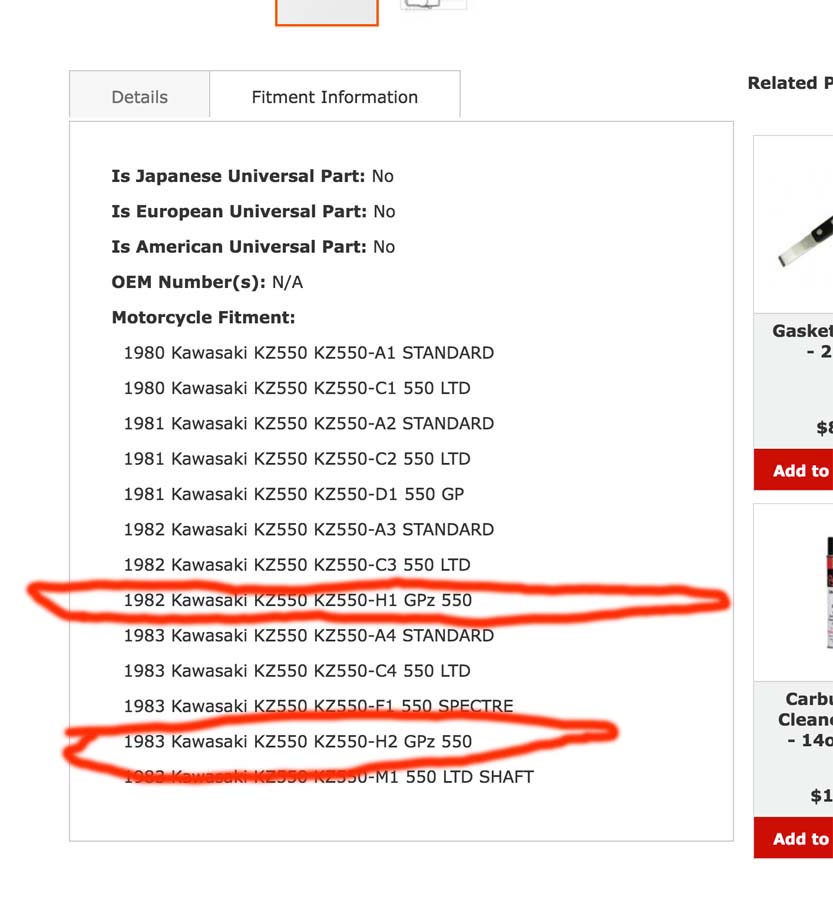Viewport: 833px width, 900px height.
Task: Click the Related Products heading
Action: pyautogui.click(x=790, y=83)
